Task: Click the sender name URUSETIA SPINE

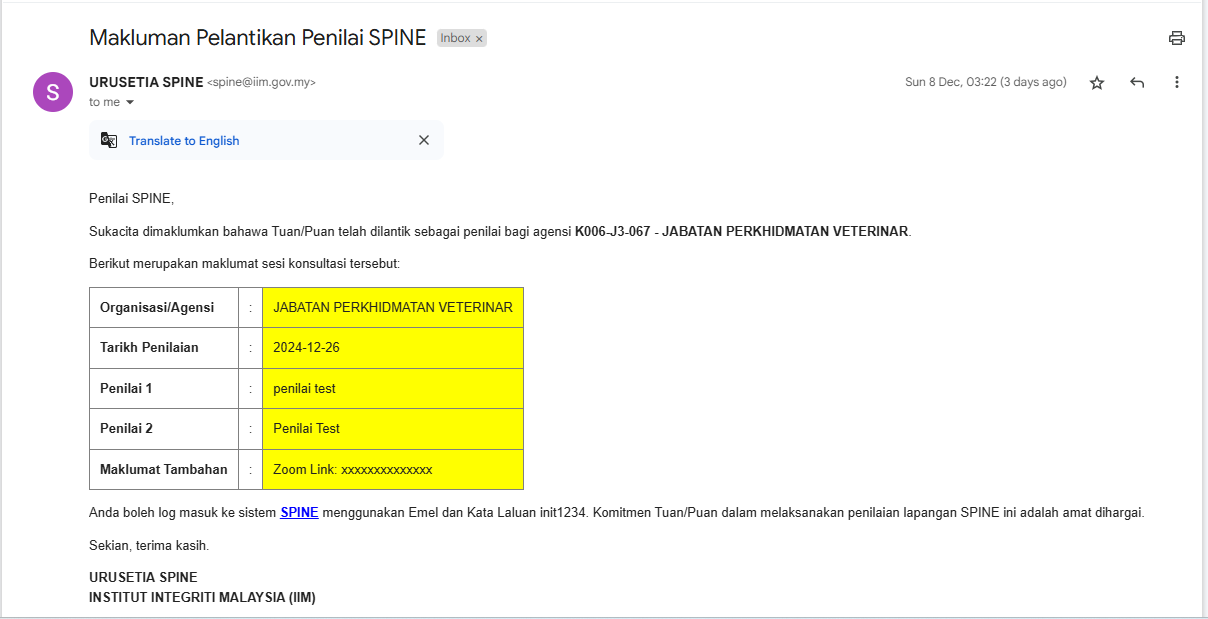Action: pos(146,82)
